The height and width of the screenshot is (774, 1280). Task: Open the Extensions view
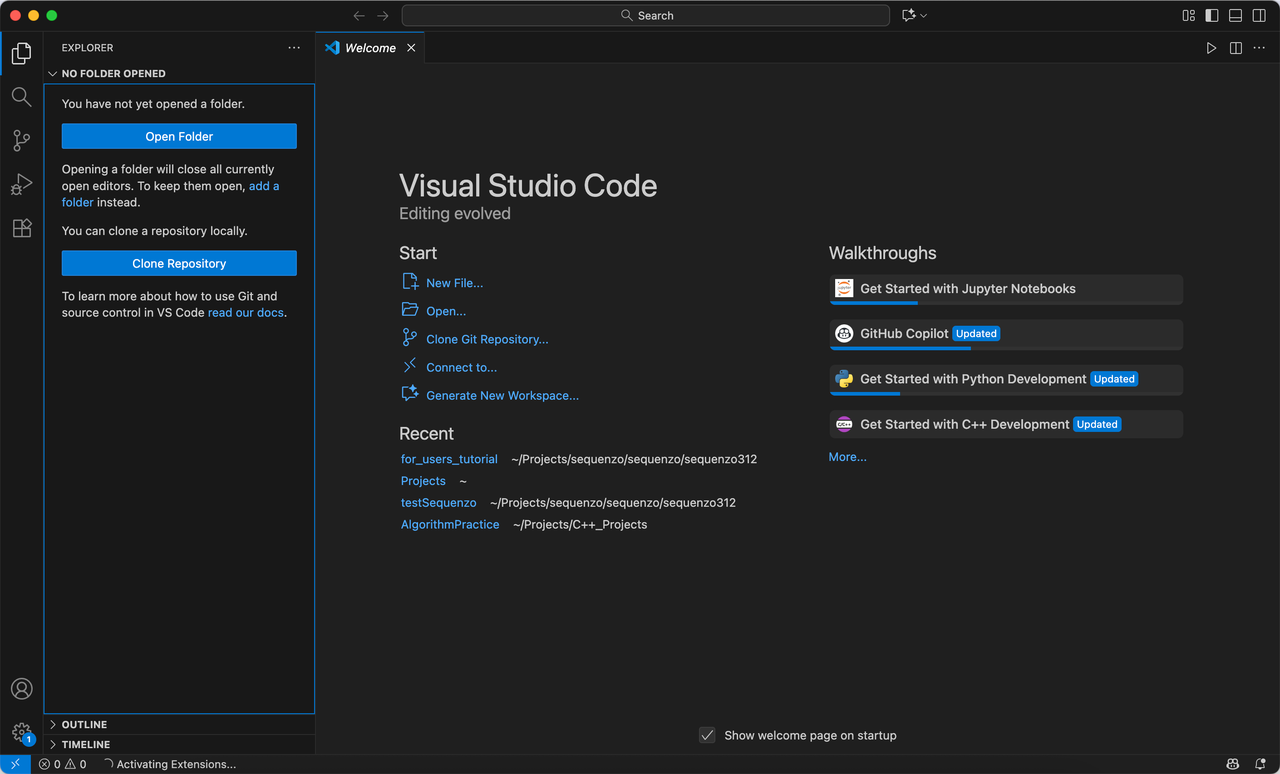coord(21,229)
